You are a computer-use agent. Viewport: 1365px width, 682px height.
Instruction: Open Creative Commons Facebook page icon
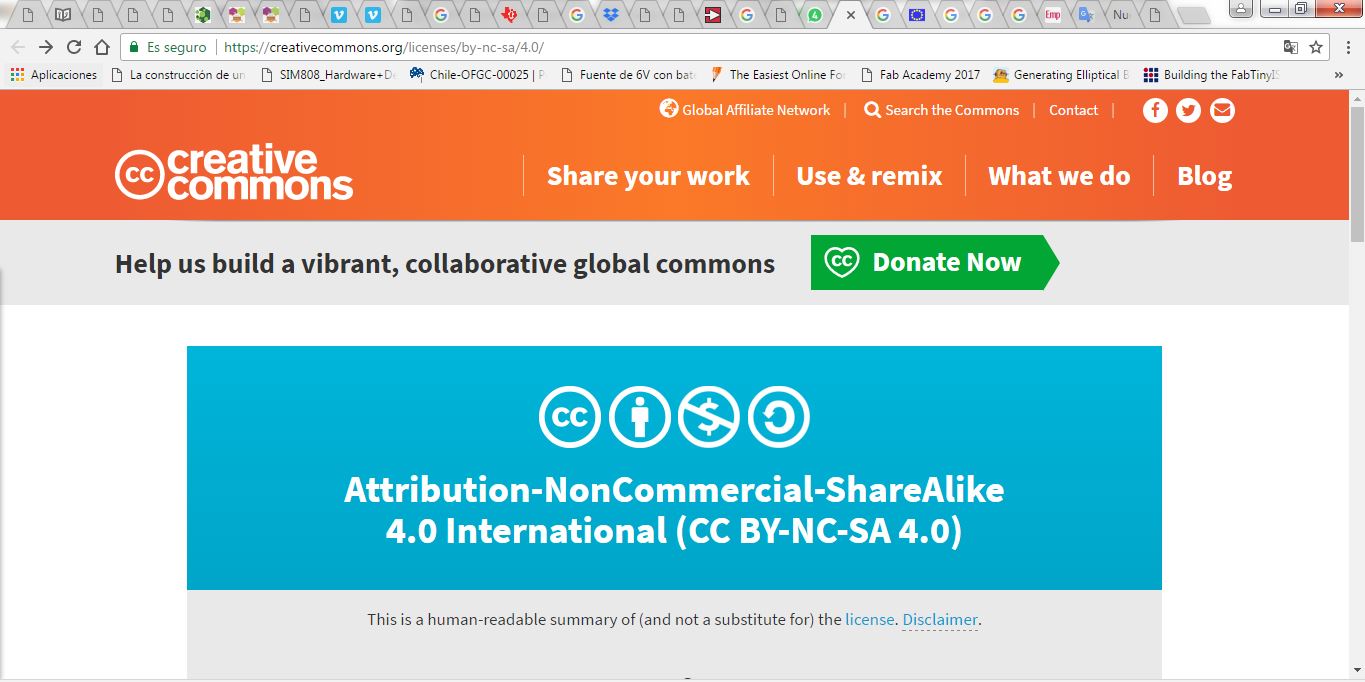[1155, 111]
